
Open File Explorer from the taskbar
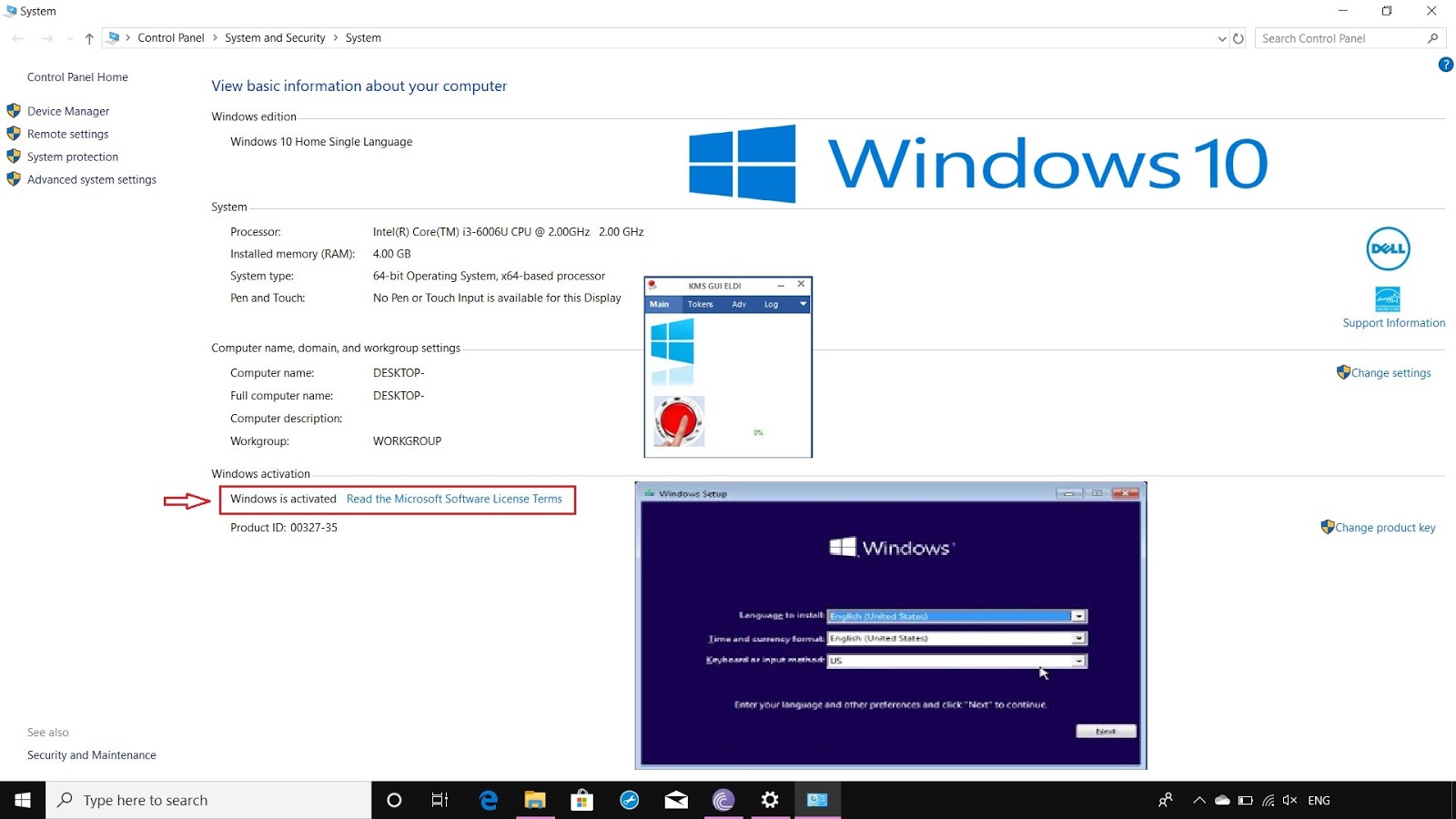535,800
